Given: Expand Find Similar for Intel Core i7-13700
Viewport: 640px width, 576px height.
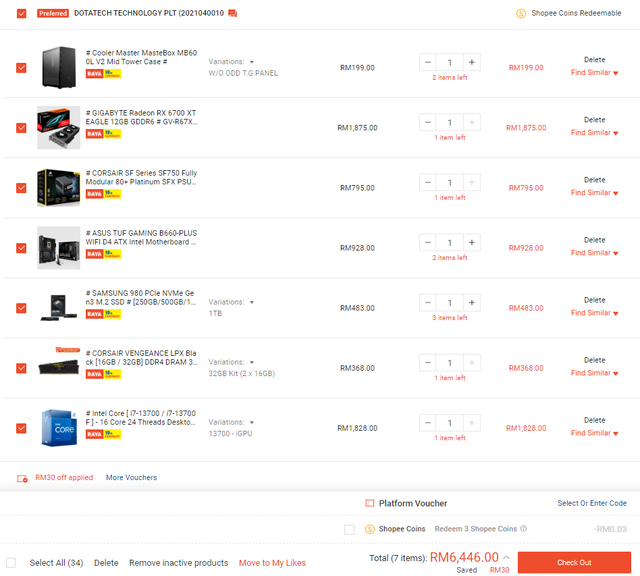Looking at the screenshot, I should point(594,433).
